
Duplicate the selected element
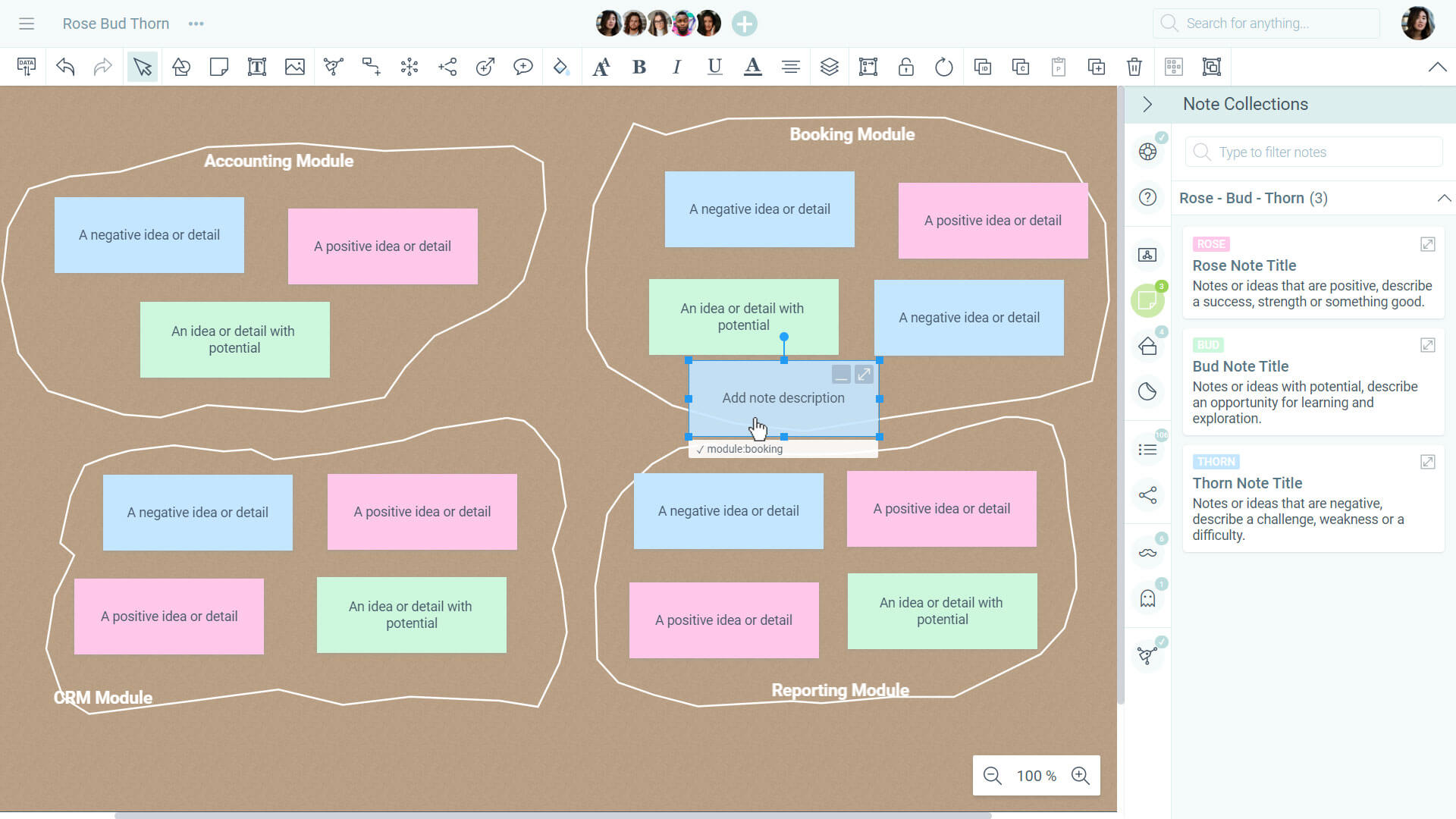pyautogui.click(x=1096, y=67)
